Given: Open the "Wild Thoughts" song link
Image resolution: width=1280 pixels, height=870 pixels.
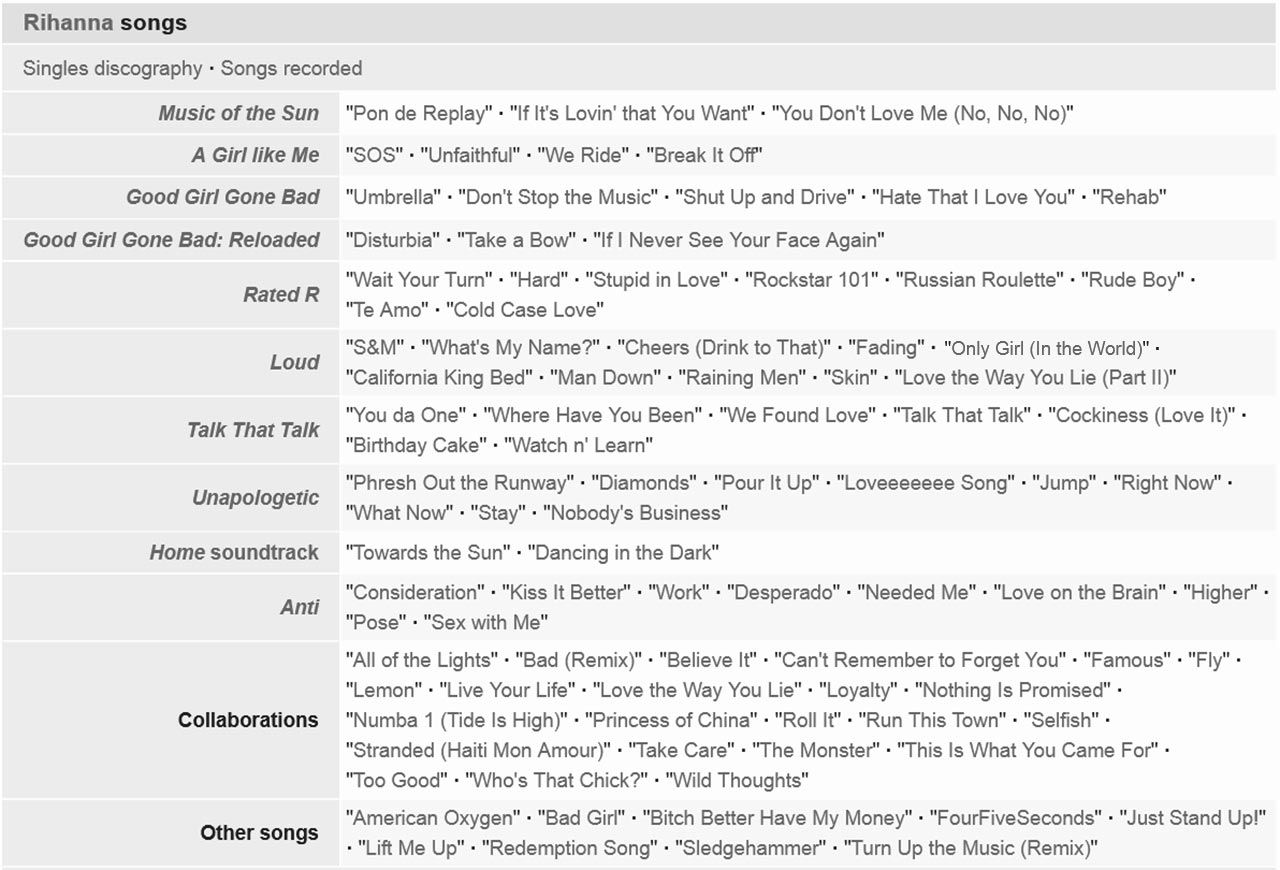Looking at the screenshot, I should pos(736,780).
